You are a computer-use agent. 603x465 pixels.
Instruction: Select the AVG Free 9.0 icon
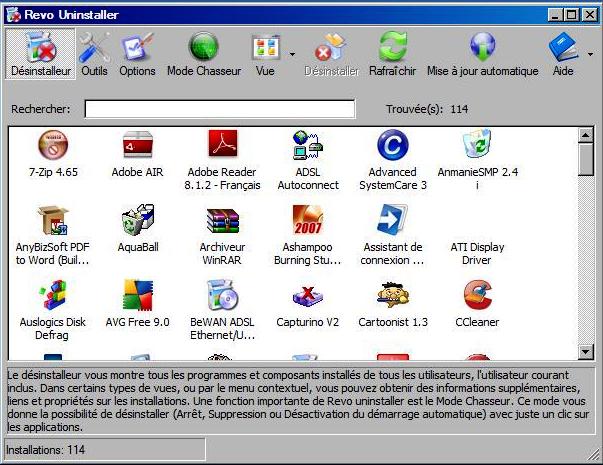(138, 295)
